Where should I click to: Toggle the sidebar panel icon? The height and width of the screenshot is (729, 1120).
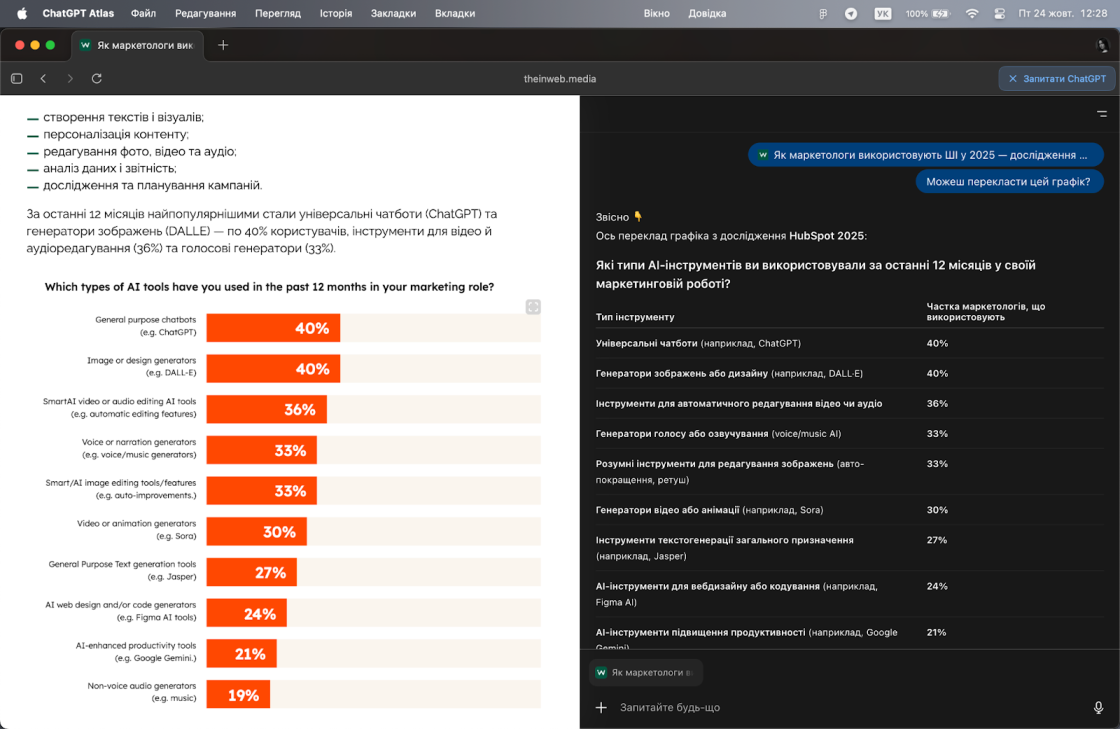coord(17,78)
